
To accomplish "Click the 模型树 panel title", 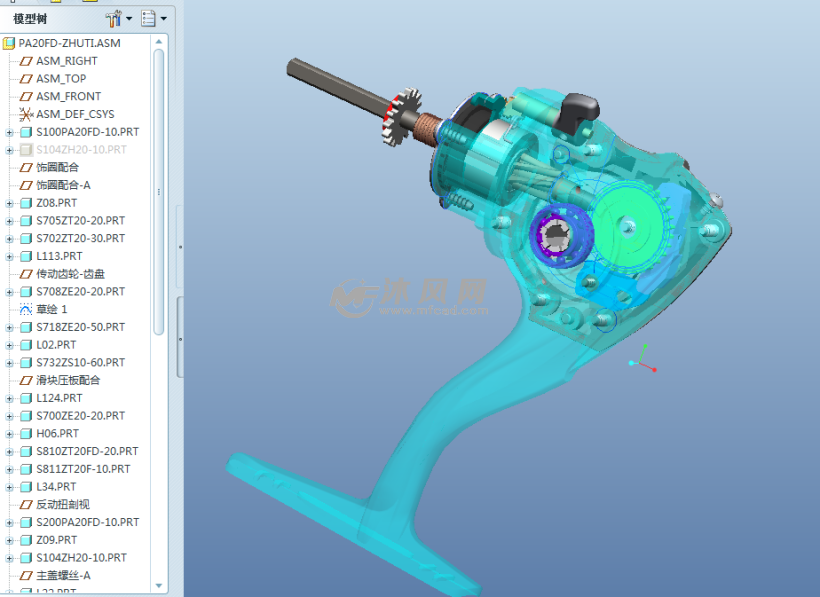I will [x=30, y=19].
